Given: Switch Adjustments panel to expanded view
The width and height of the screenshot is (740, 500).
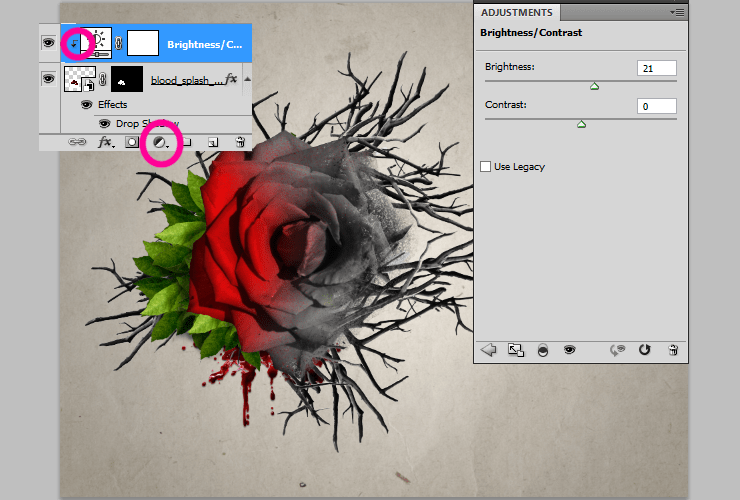Looking at the screenshot, I should pyautogui.click(x=515, y=350).
